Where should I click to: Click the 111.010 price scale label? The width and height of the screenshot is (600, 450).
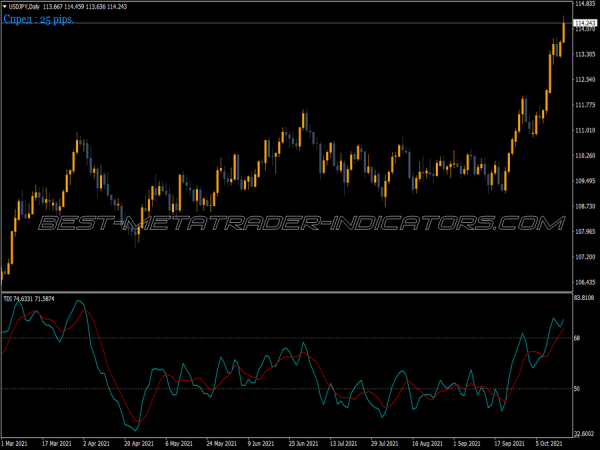pyautogui.click(x=585, y=131)
